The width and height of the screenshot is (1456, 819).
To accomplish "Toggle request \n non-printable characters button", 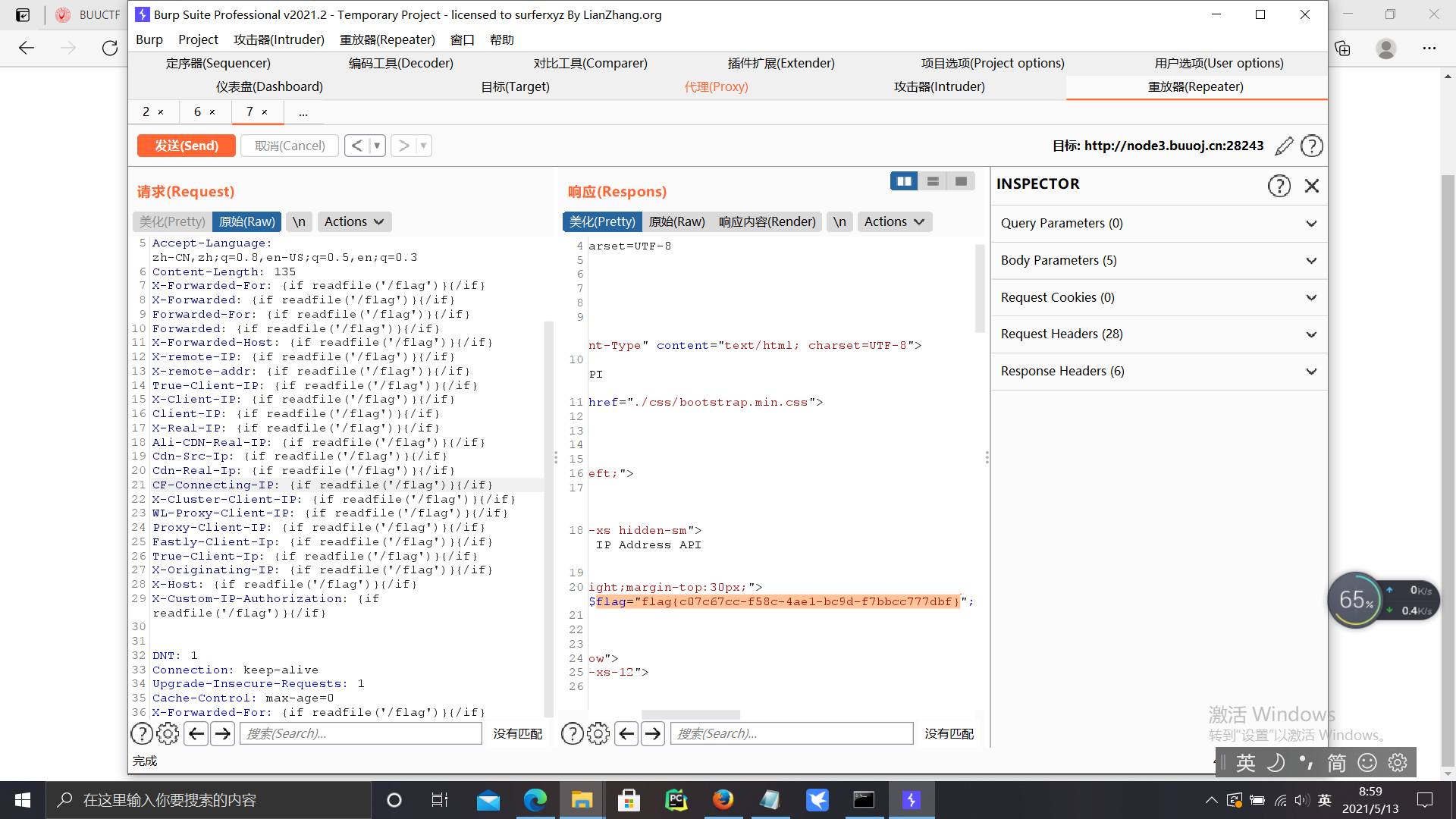I will pos(299,221).
